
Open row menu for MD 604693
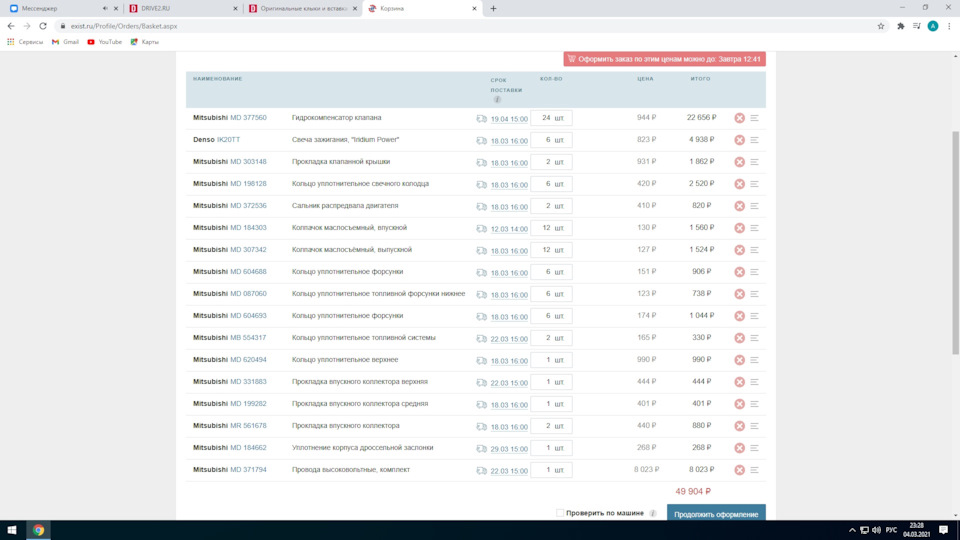click(x=754, y=316)
